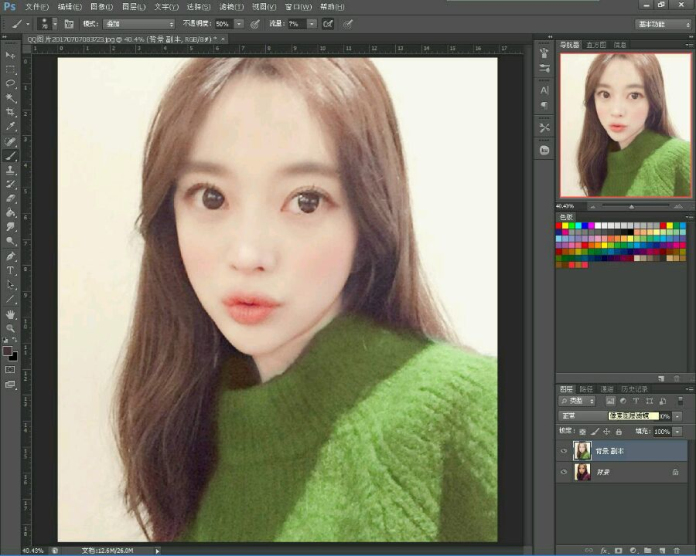This screenshot has height=556, width=696.
Task: Switch to the 历史记录 (History) tab
Action: pos(634,389)
